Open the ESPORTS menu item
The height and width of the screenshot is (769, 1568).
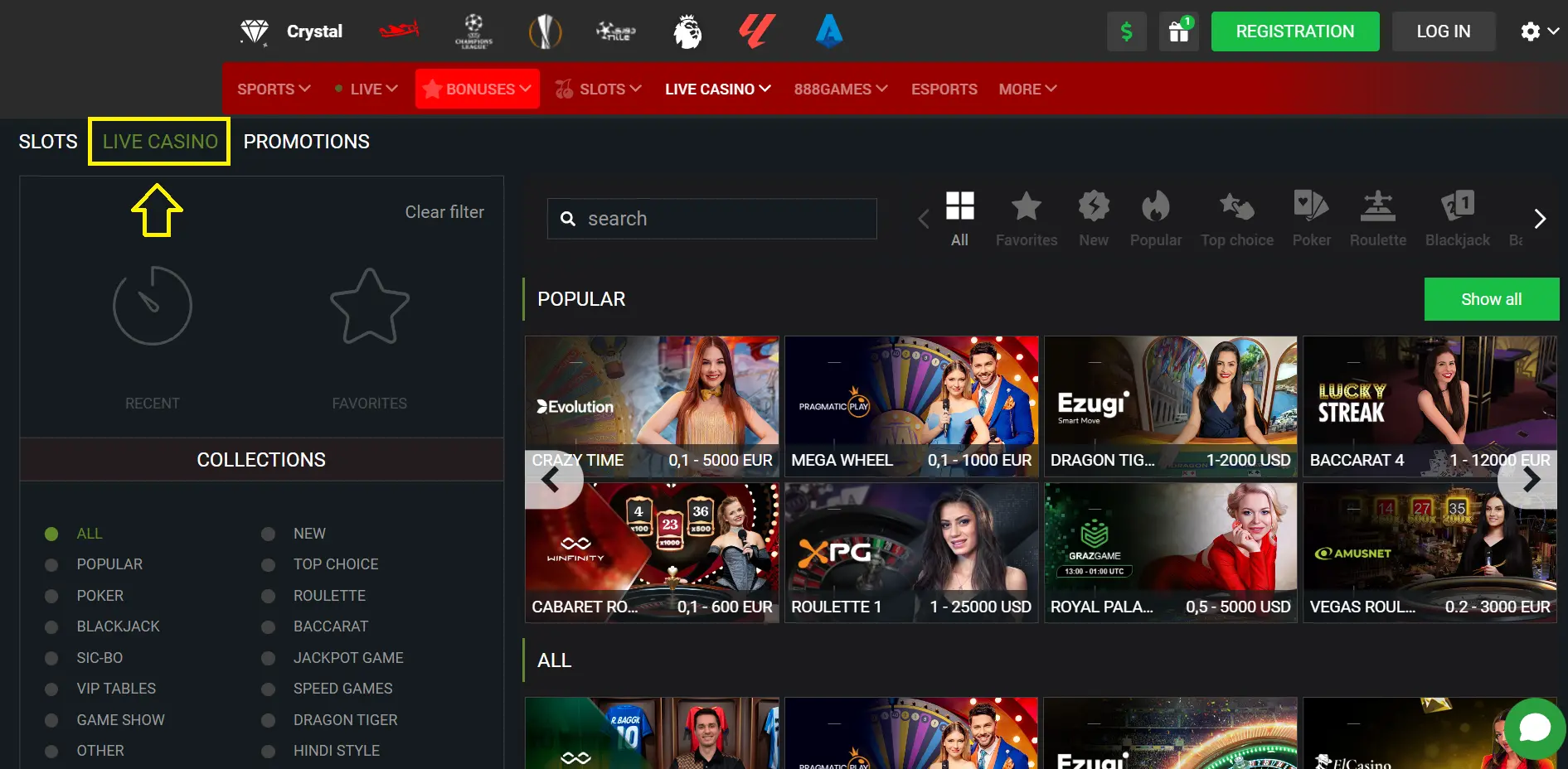tap(944, 89)
